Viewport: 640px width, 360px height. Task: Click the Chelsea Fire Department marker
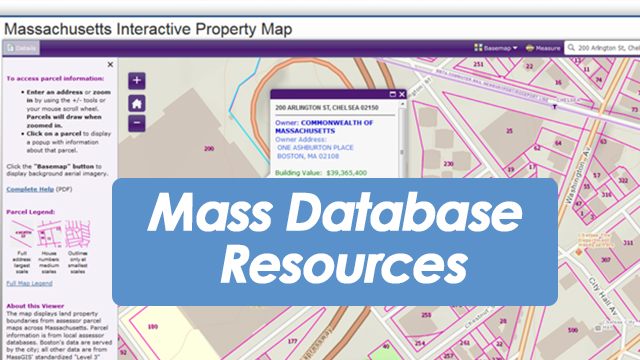(x=578, y=253)
